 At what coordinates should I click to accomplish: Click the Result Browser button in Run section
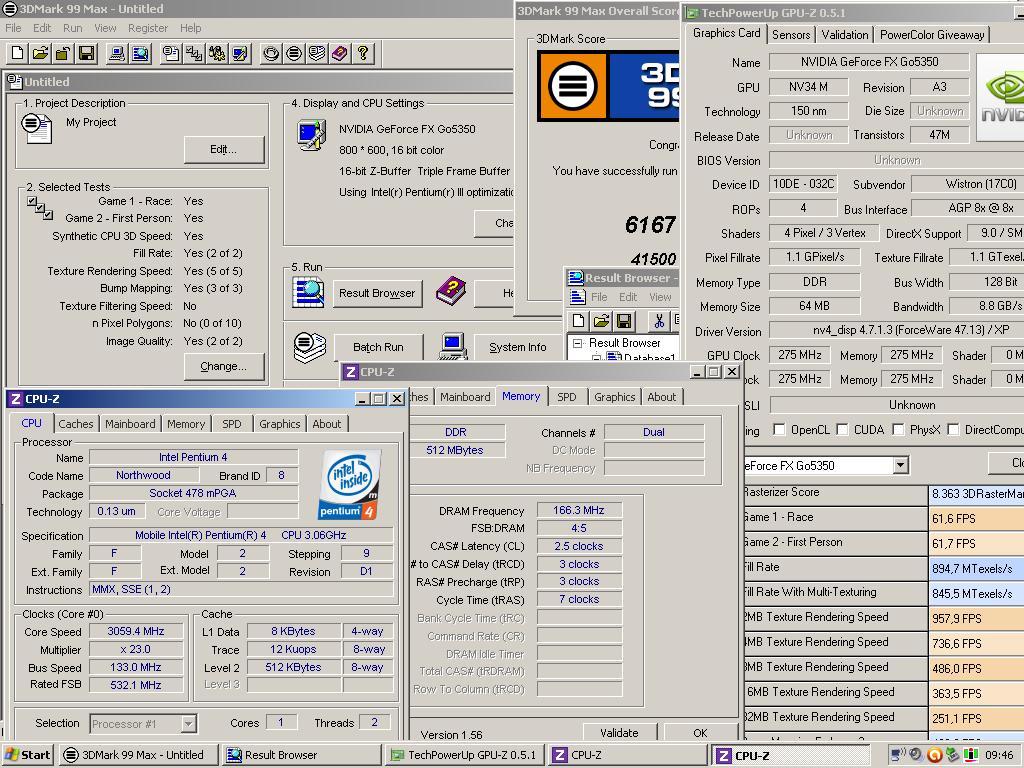pyautogui.click(x=377, y=293)
